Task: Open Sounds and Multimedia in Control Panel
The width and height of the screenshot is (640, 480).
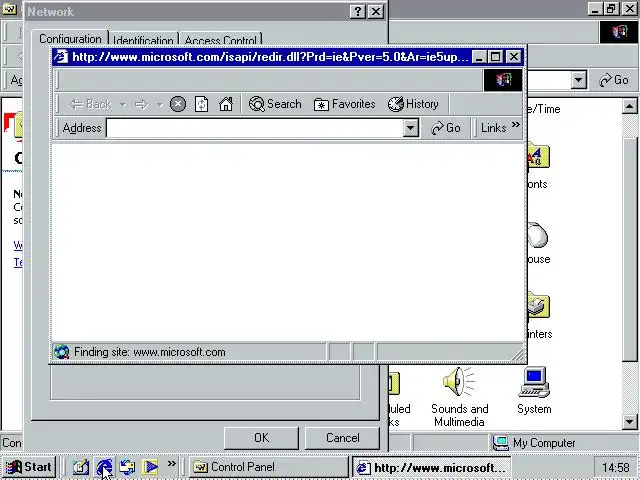Action: [x=459, y=396]
